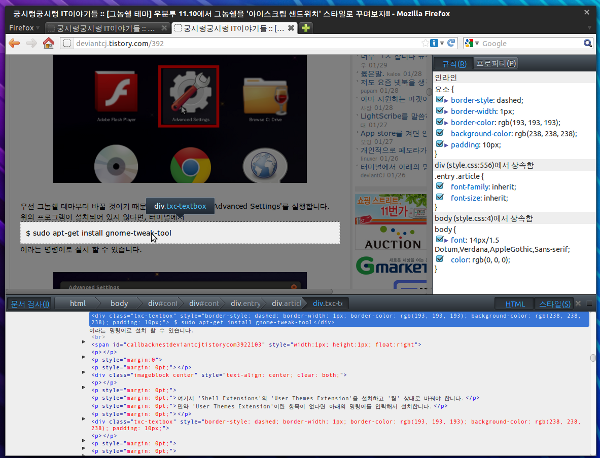
Task: Select the div.article breadcrumb
Action: pyautogui.click(x=286, y=303)
